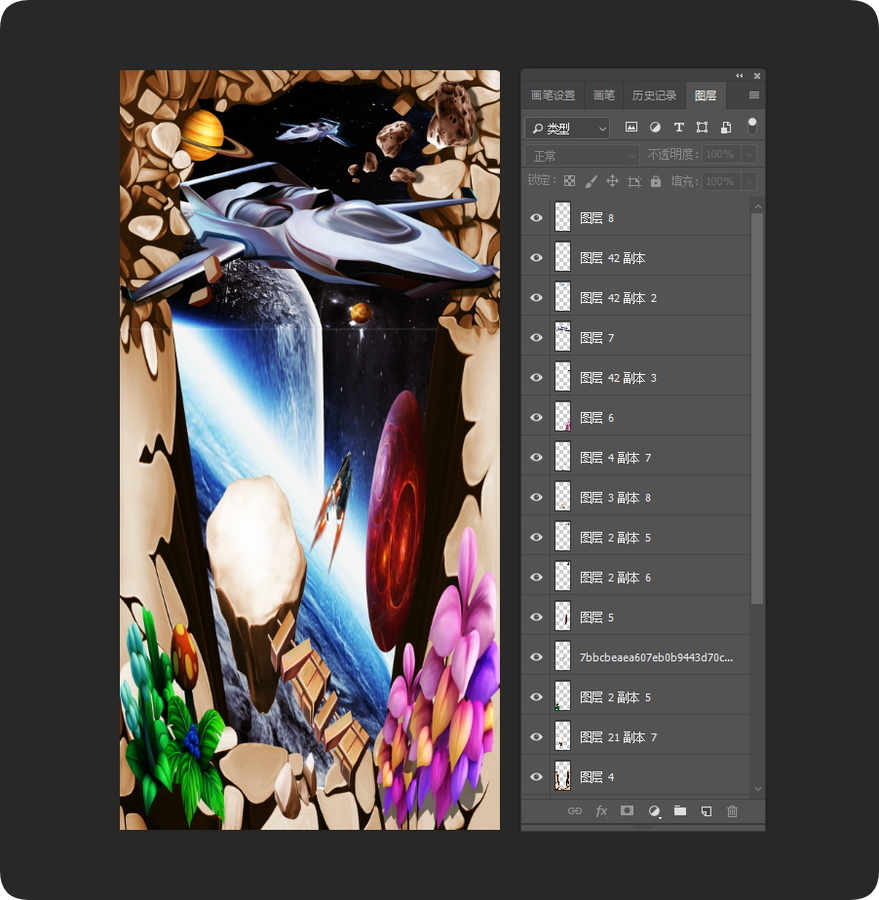The height and width of the screenshot is (900, 879).
Task: Toggle visibility of 图层 42 副本
Action: click(x=536, y=258)
